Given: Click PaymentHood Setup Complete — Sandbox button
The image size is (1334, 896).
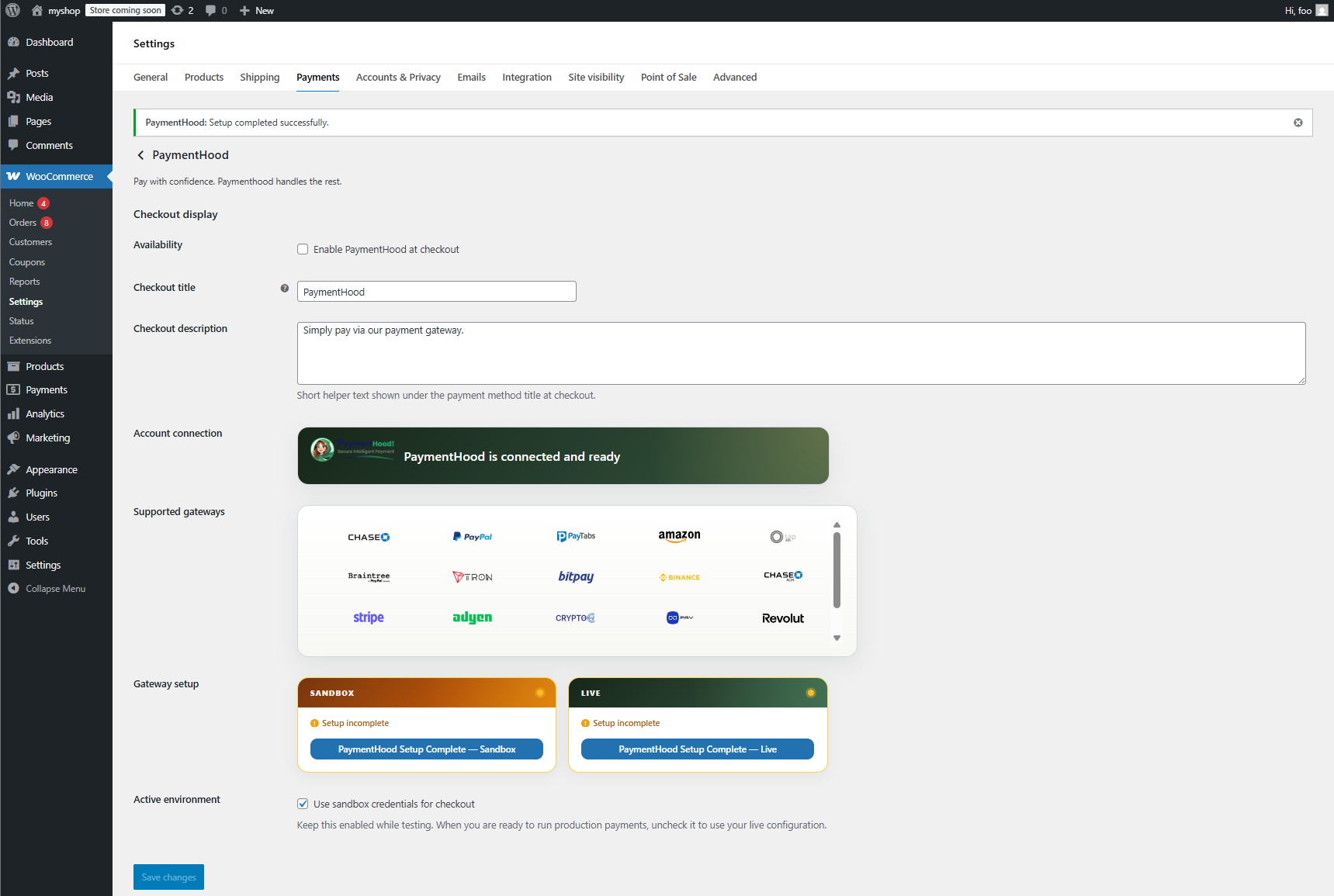Looking at the screenshot, I should [427, 749].
